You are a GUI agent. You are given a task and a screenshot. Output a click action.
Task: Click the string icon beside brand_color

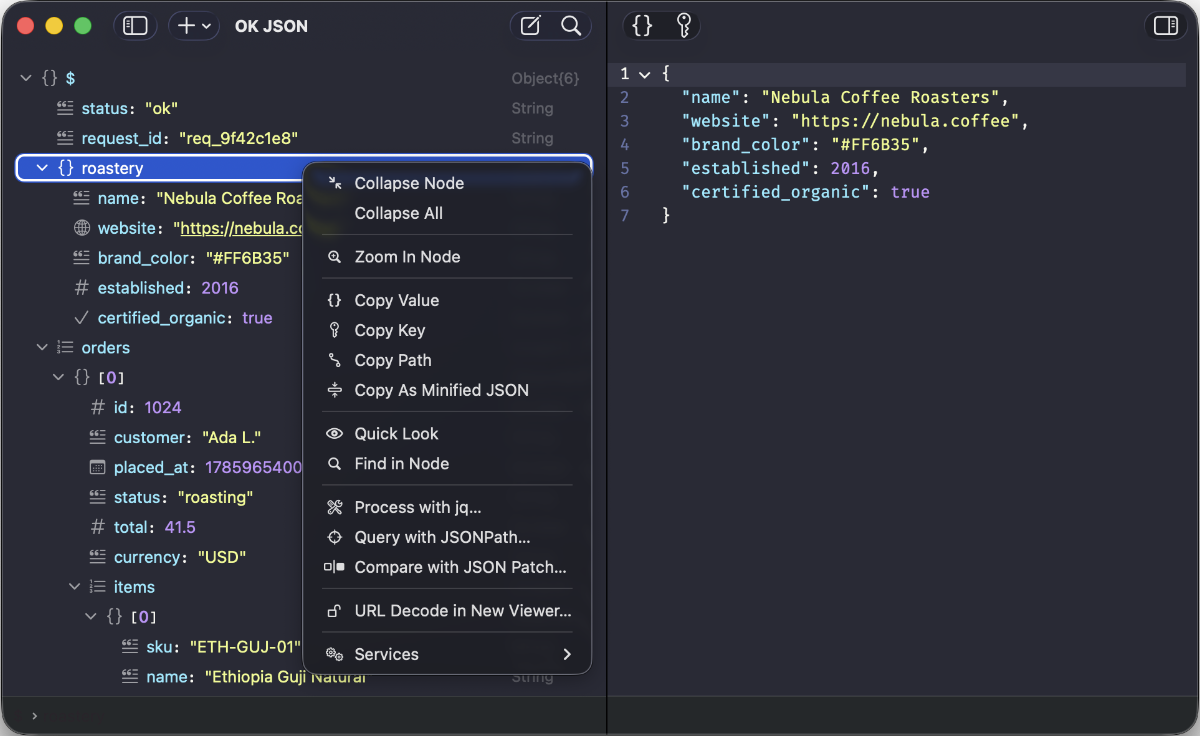82,258
